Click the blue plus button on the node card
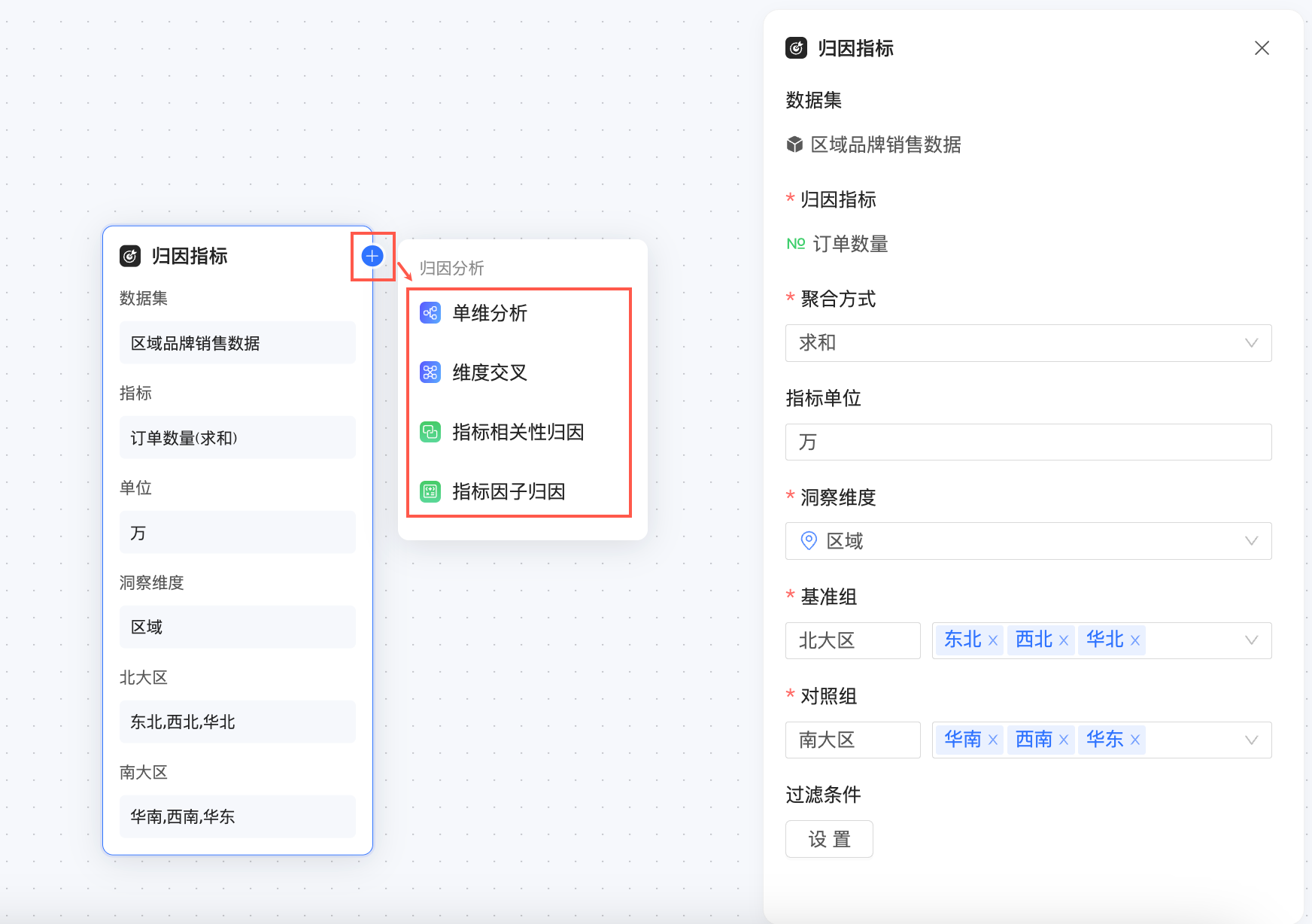 click(372, 256)
